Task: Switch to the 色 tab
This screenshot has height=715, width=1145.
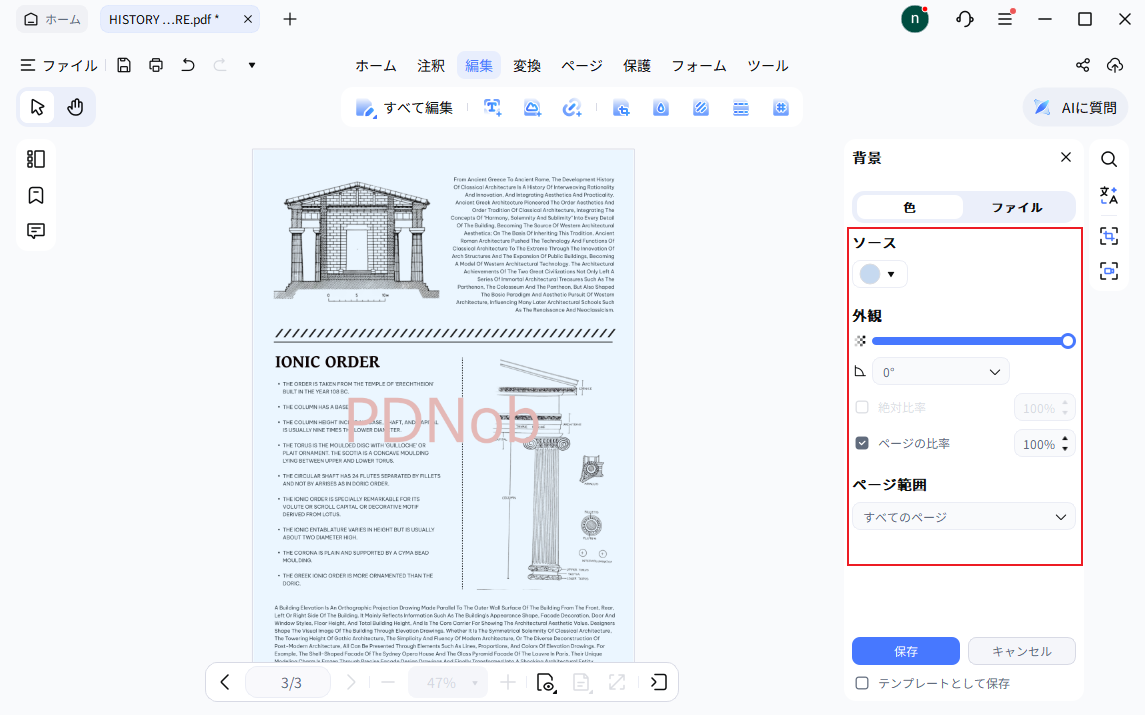Action: (x=909, y=207)
